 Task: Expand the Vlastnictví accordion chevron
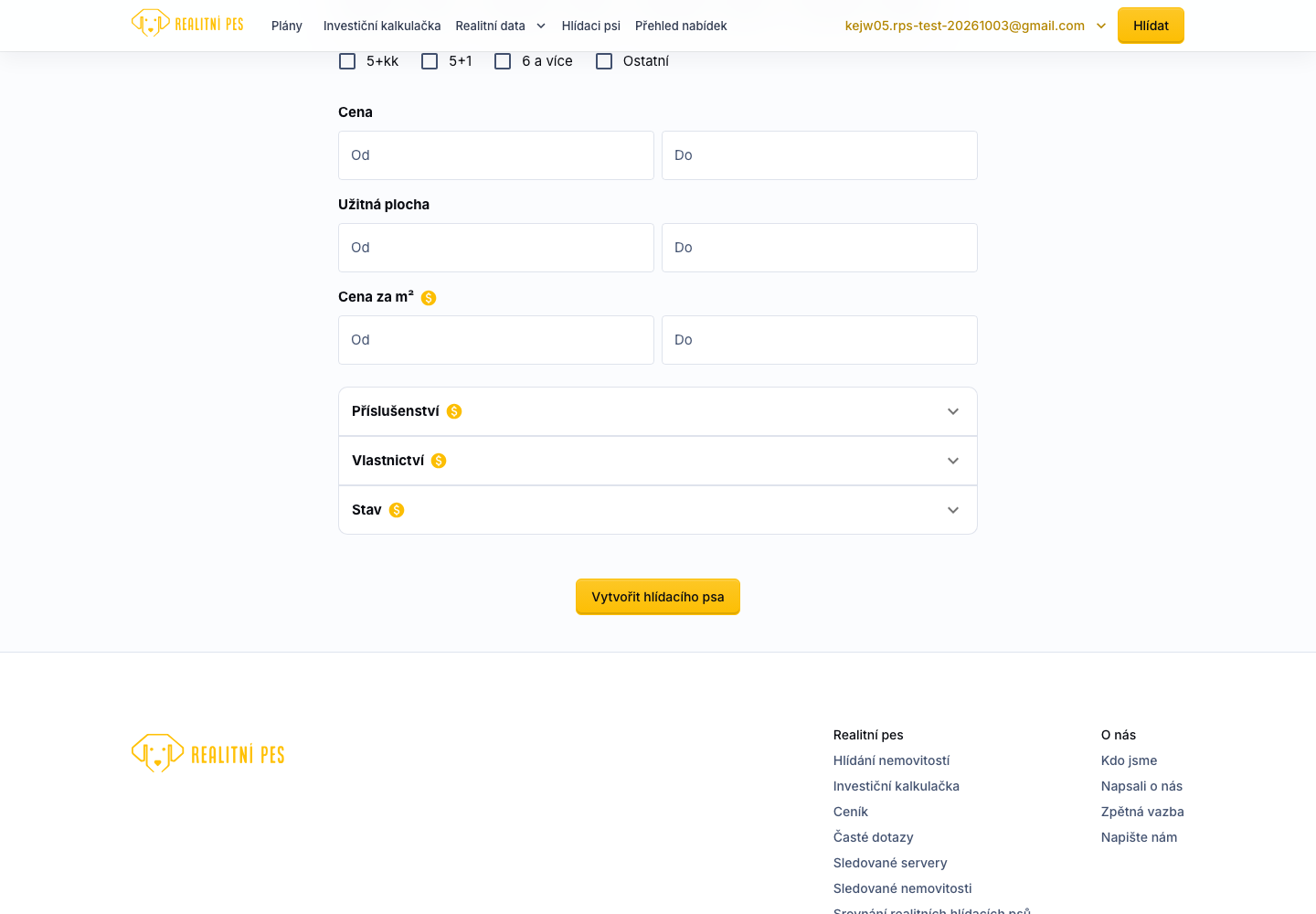953,461
